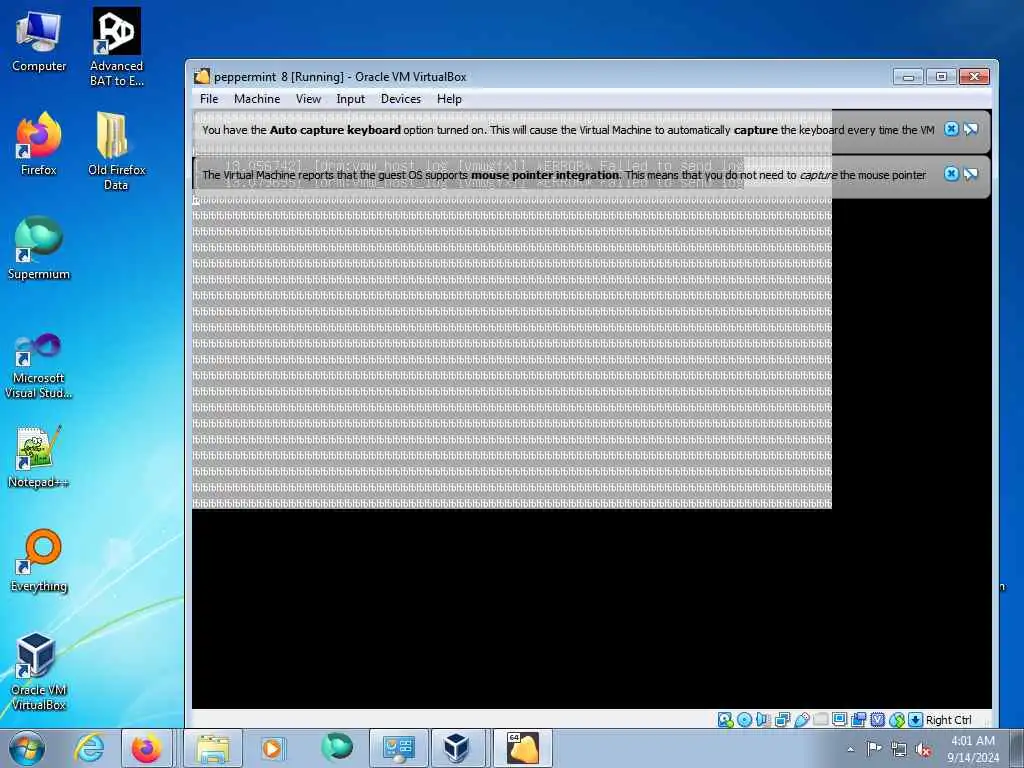Viewport: 1024px width, 768px height.
Task: Select the Old Firefox Data folder
Action: [x=116, y=152]
